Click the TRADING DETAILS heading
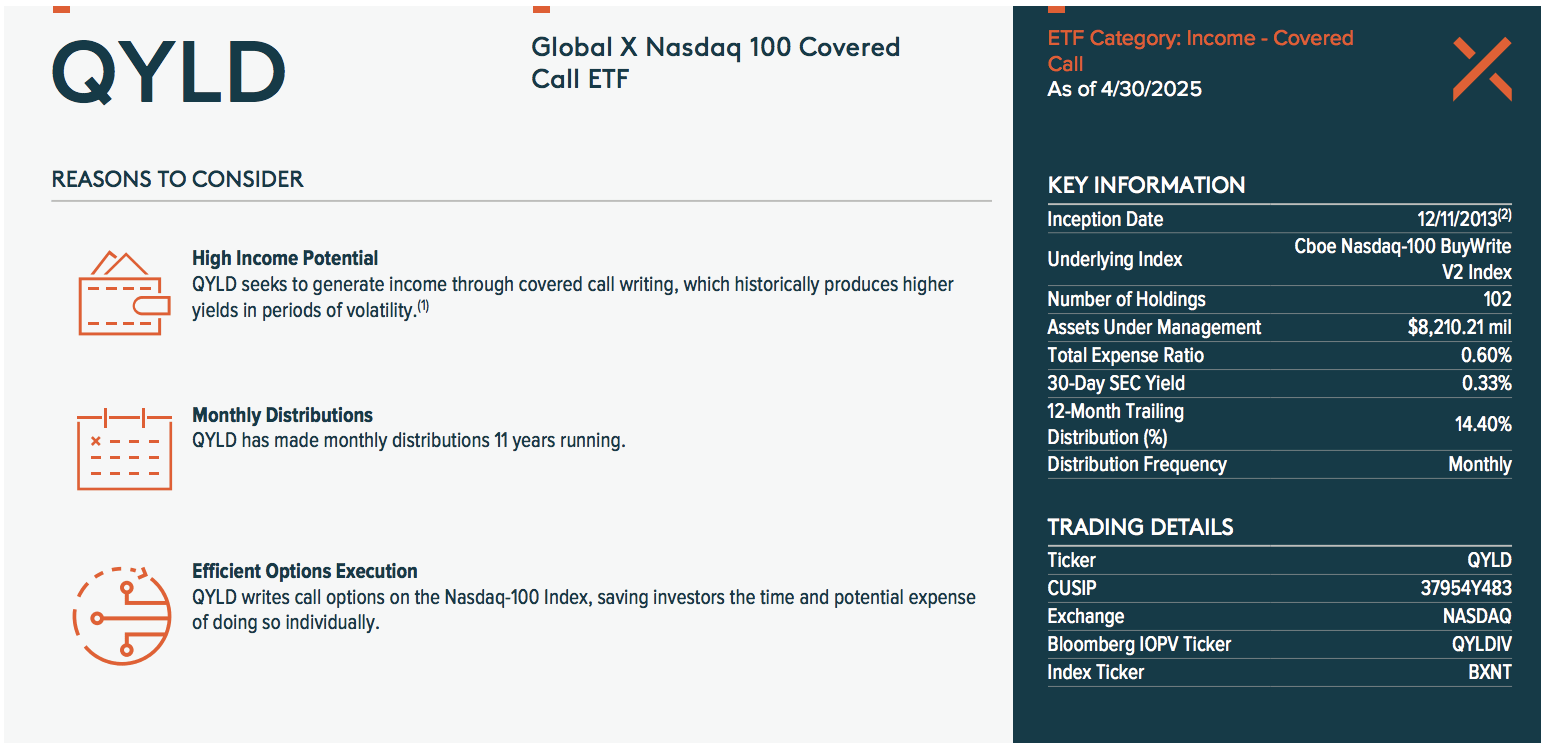The image size is (1548, 748). (1140, 527)
